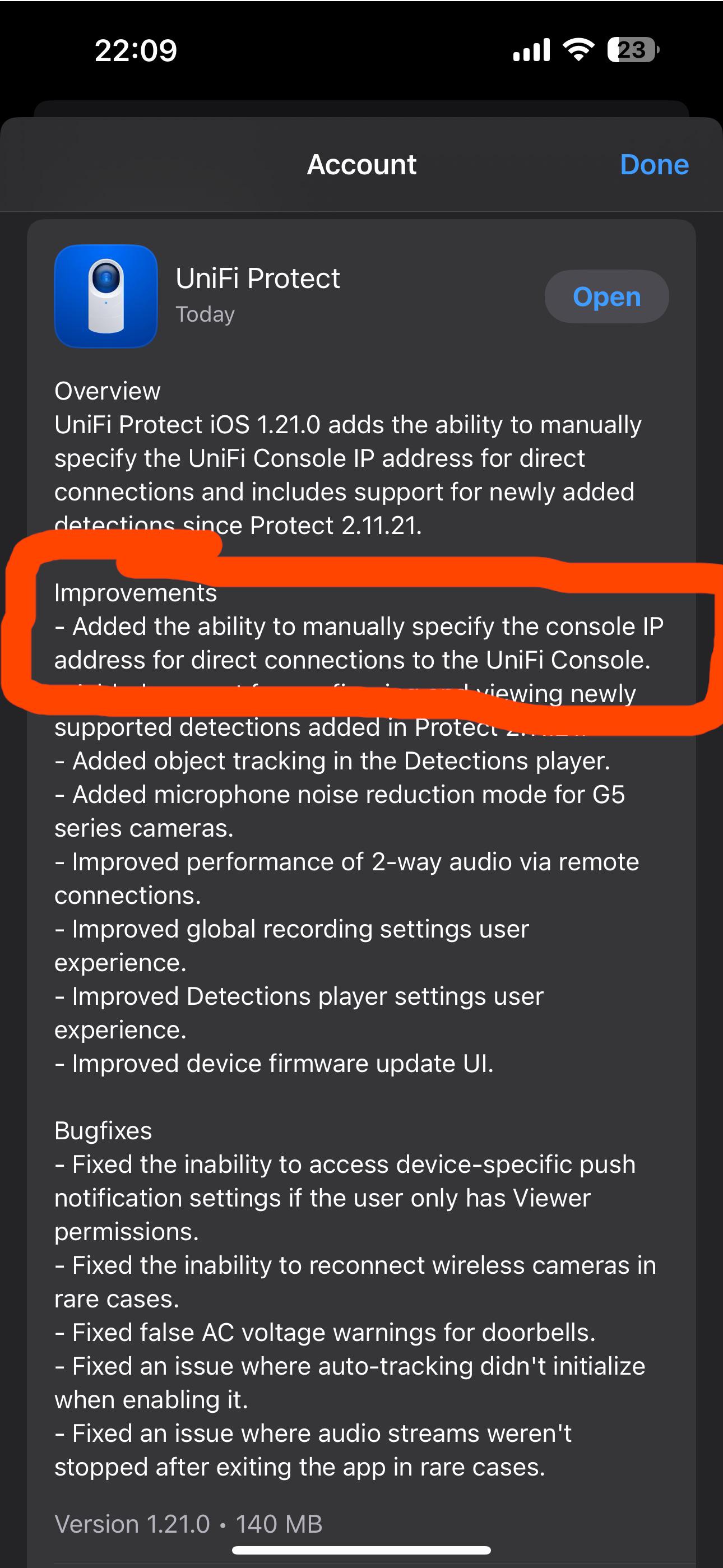Screen dimensions: 723x1568
Task: Tap the battery indicator showing 23
Action: point(631,51)
